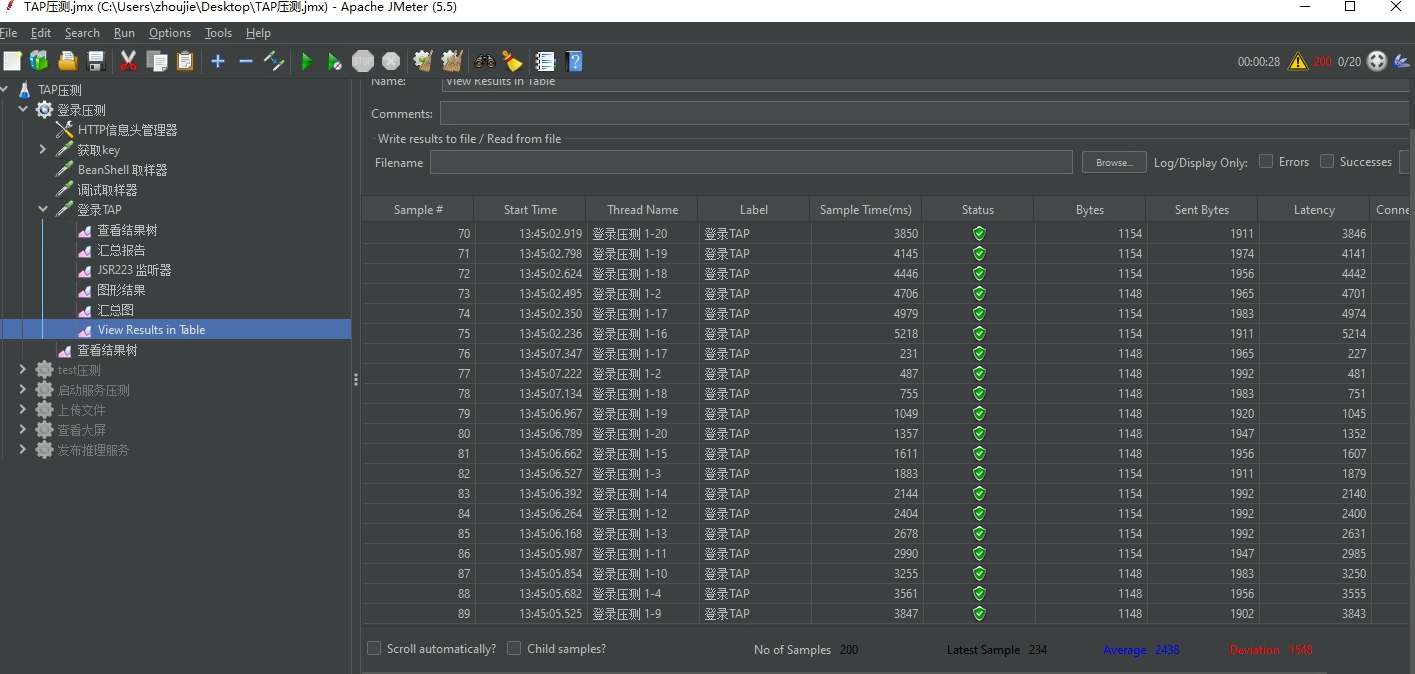Click the Function Helper list icon
The height and width of the screenshot is (674, 1415).
(545, 62)
